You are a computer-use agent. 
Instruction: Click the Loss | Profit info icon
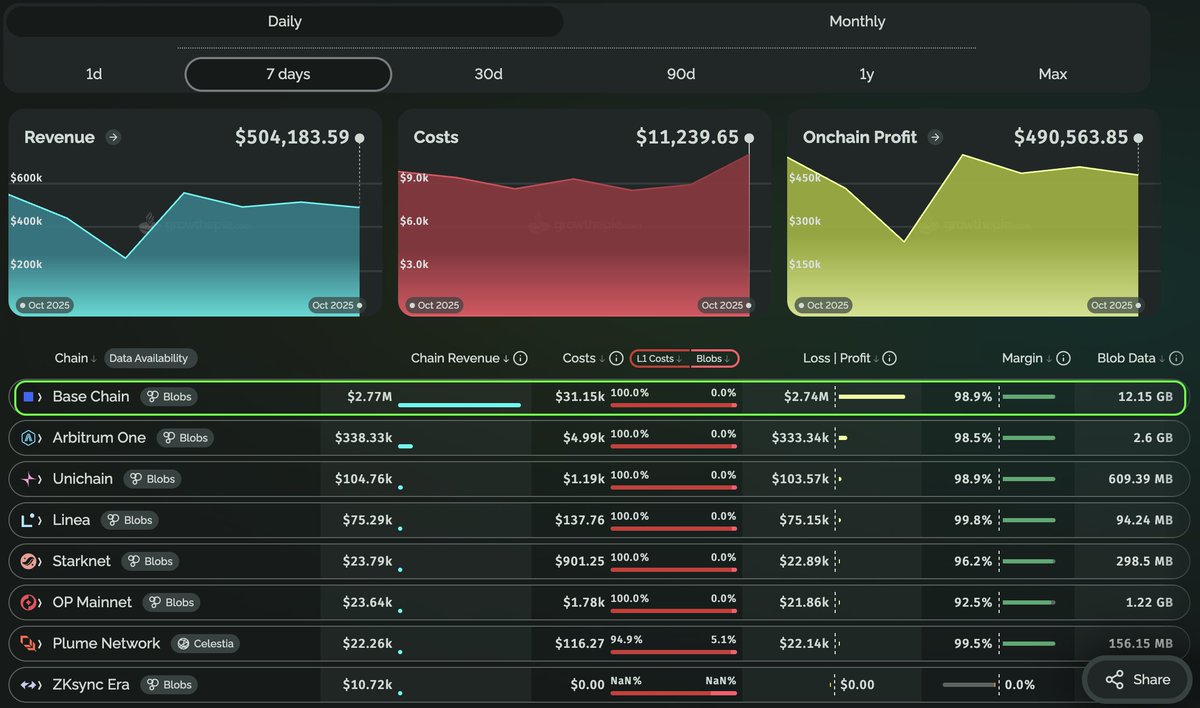889,358
